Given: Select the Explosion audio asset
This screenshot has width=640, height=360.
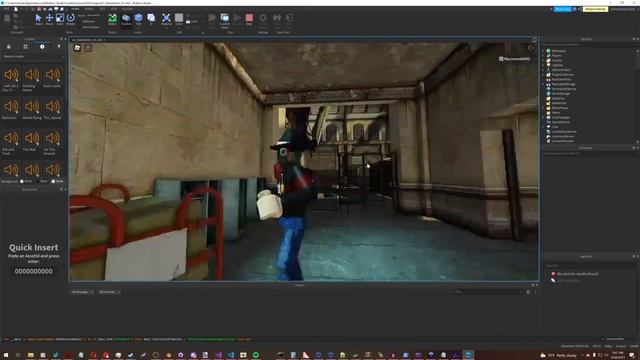Looking at the screenshot, I should [11, 107].
